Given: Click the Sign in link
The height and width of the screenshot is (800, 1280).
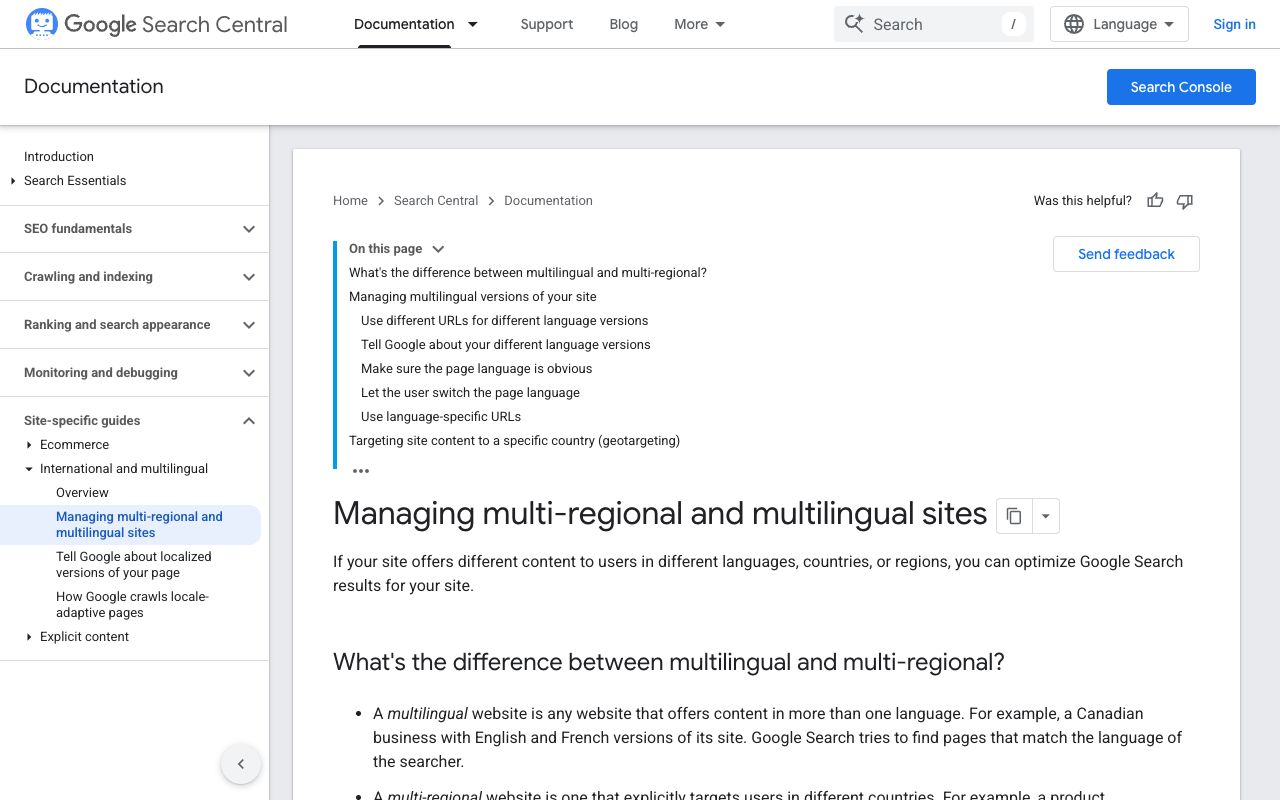Looking at the screenshot, I should [1234, 24].
